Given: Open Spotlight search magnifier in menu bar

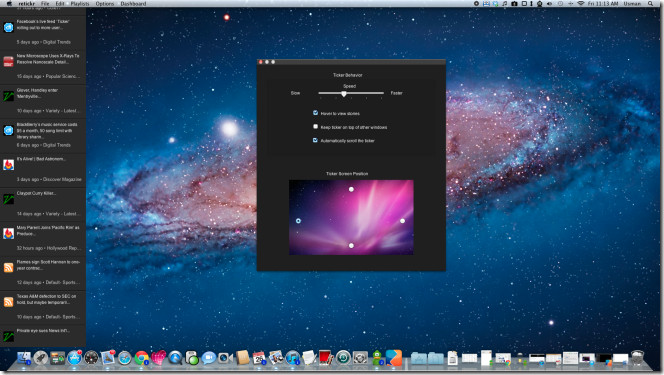Looking at the screenshot, I should click(650, 3).
